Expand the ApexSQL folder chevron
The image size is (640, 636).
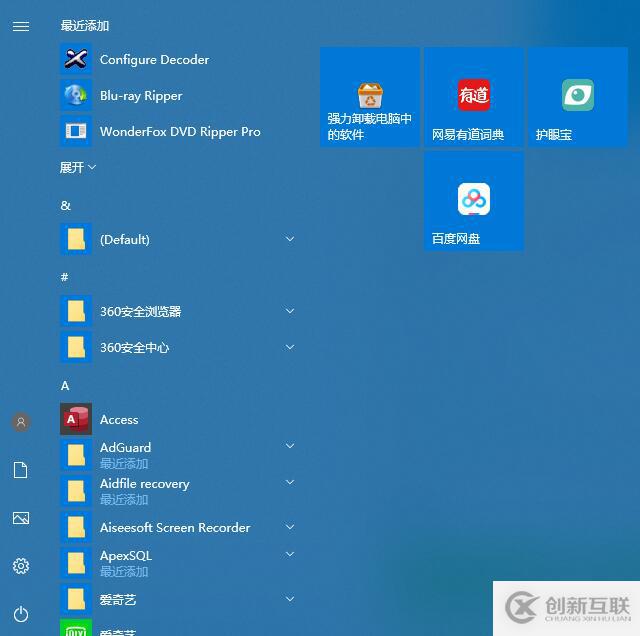click(x=290, y=554)
